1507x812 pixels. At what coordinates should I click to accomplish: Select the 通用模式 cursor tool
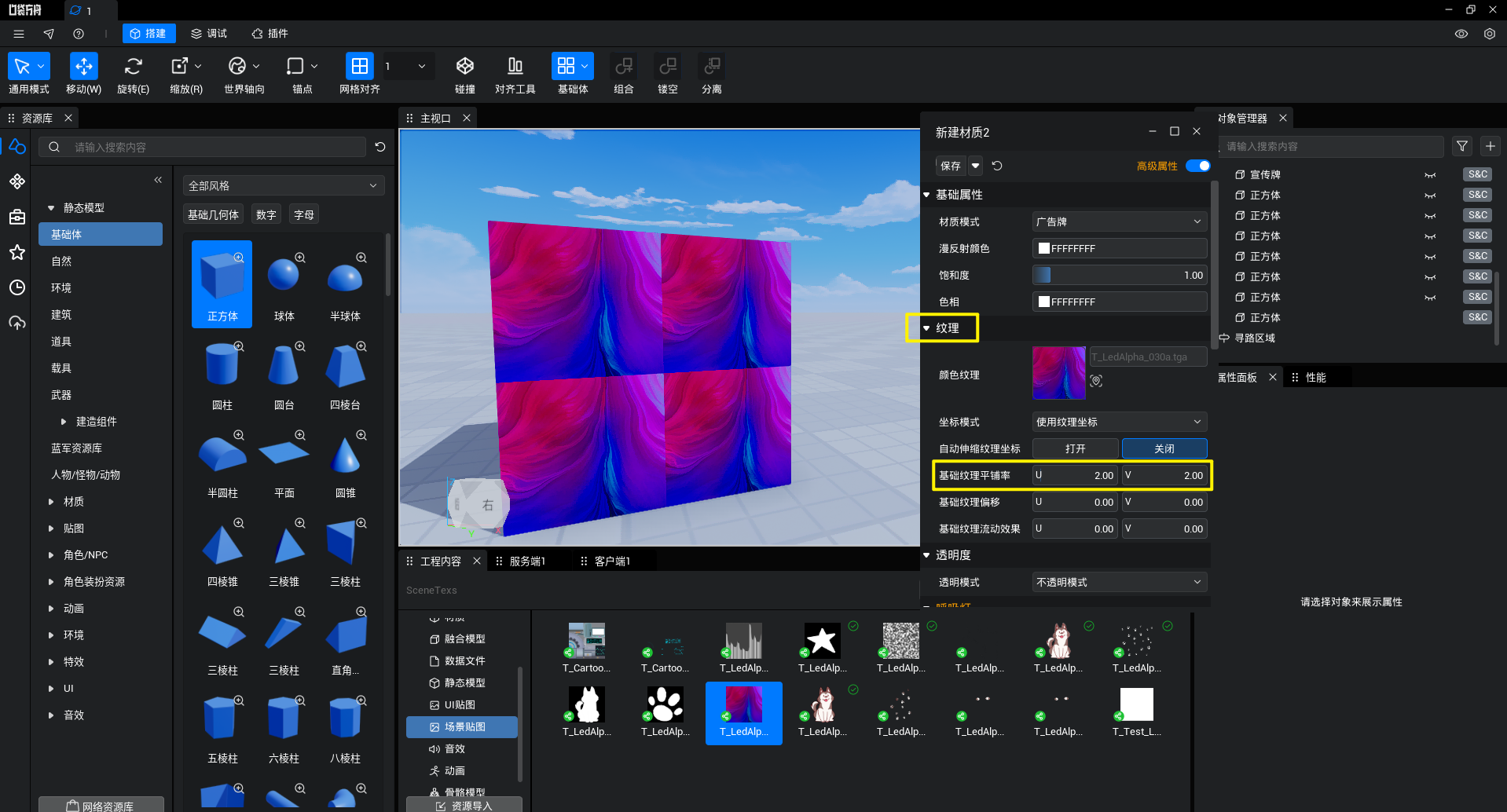(x=22, y=67)
